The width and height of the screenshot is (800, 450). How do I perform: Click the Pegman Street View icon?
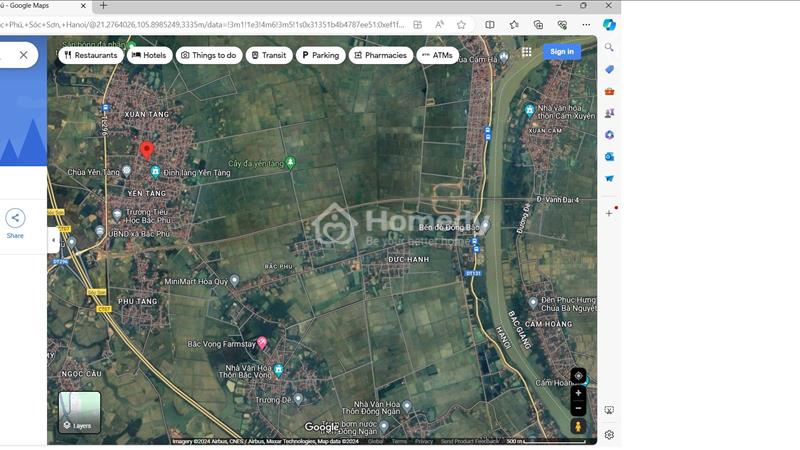pos(578,426)
